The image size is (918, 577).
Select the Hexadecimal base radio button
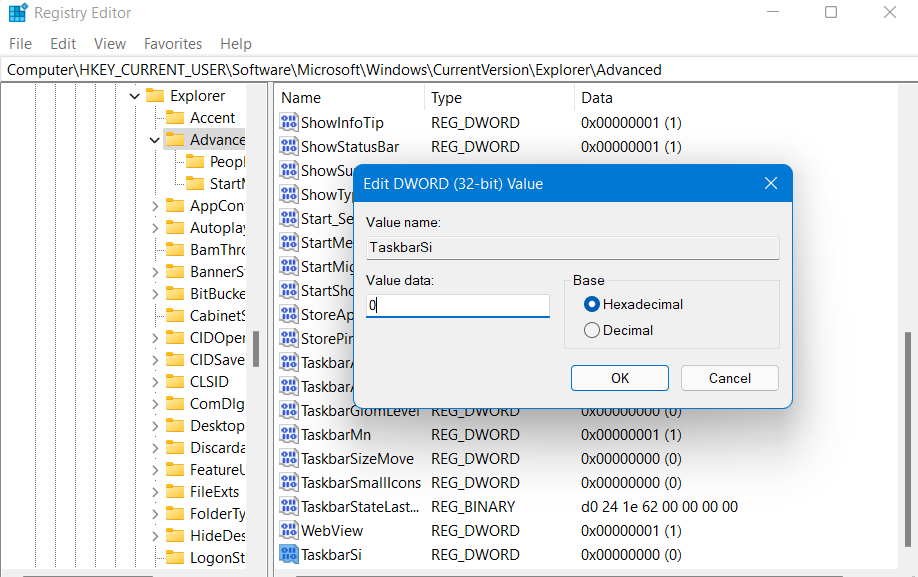tap(592, 304)
